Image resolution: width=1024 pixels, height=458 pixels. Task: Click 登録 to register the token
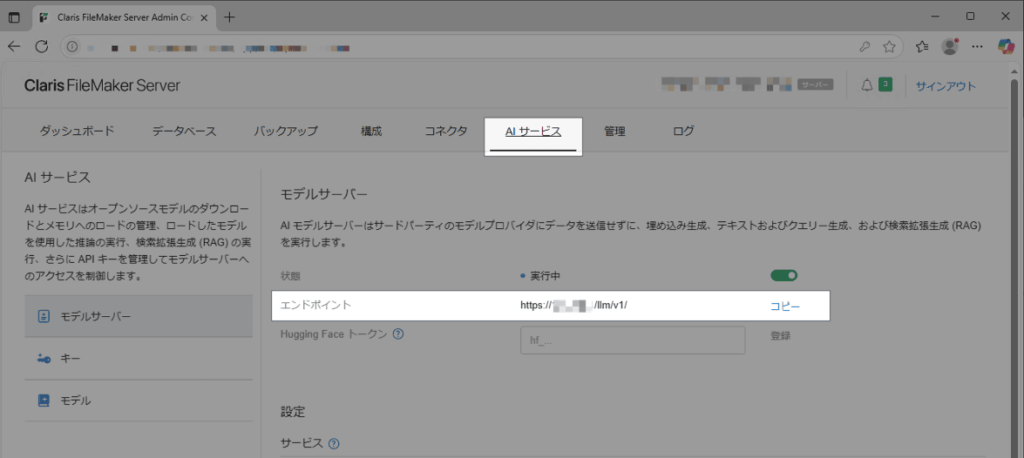pos(780,336)
